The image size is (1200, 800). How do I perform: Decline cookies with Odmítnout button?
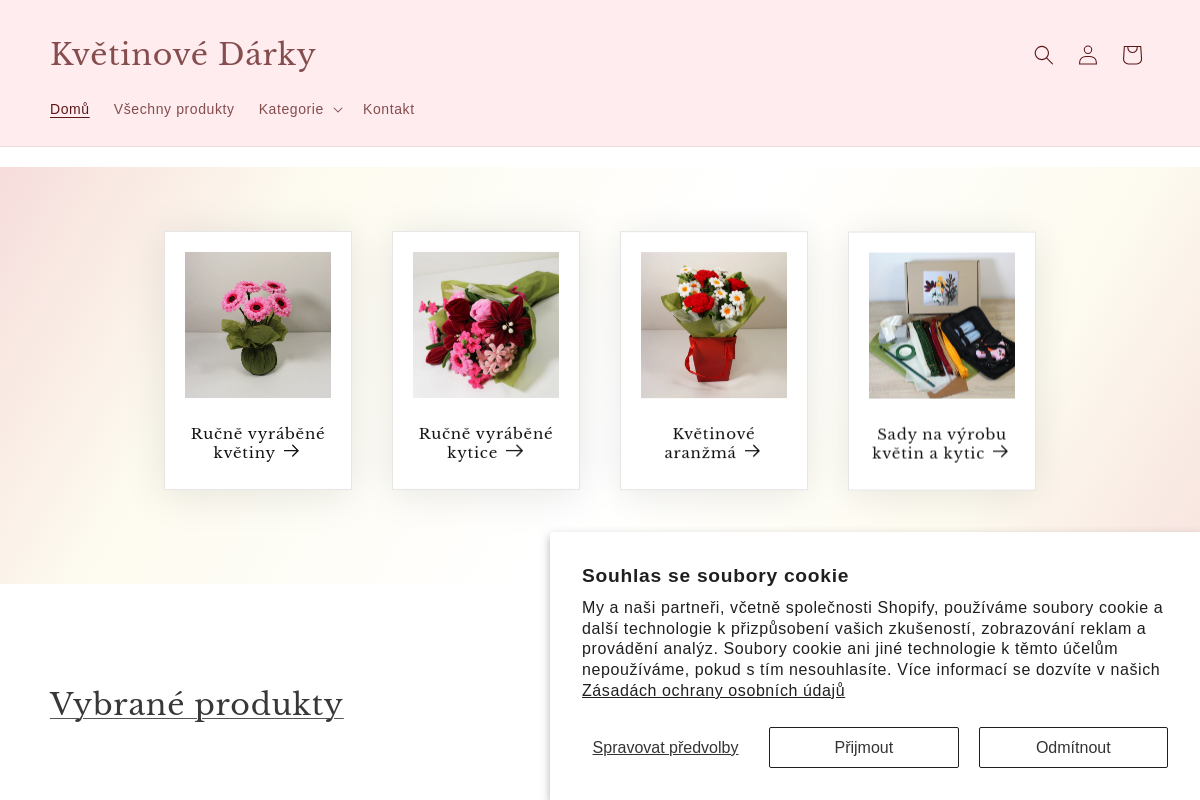1073,747
